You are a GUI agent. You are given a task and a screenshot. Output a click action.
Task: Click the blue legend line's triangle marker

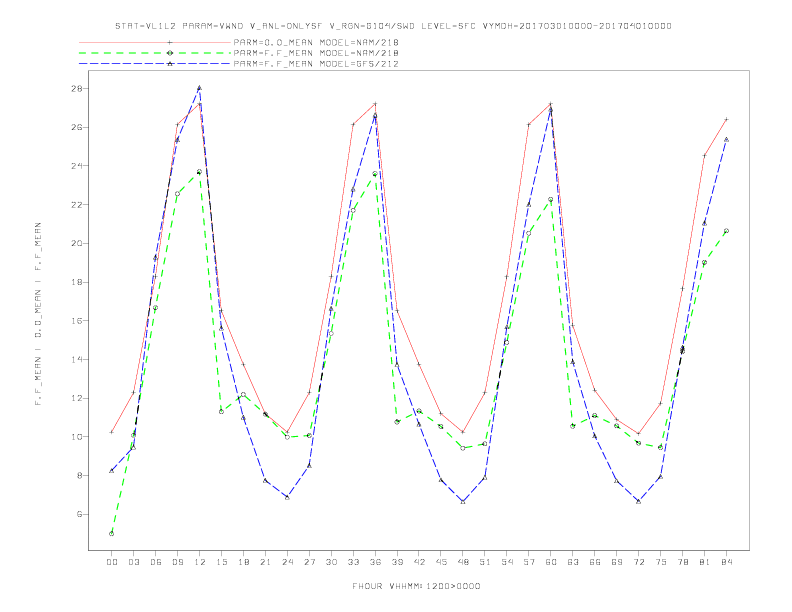[x=170, y=64]
